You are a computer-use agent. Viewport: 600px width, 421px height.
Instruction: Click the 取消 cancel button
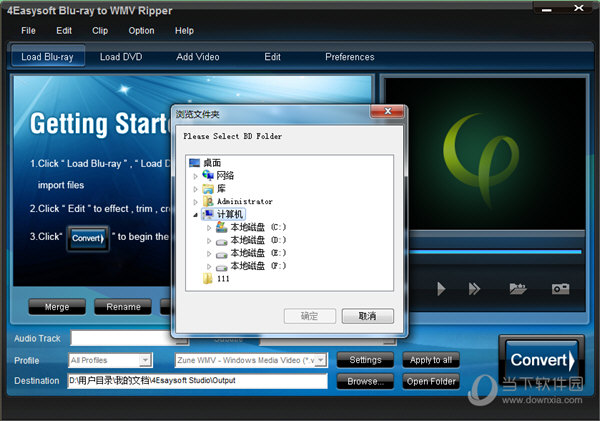[x=368, y=316]
